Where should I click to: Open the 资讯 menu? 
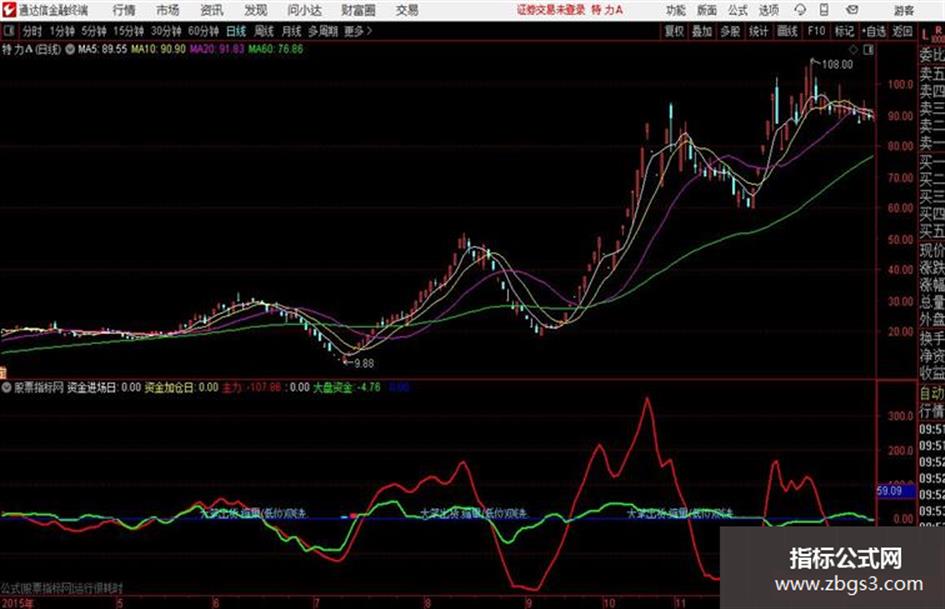(212, 10)
